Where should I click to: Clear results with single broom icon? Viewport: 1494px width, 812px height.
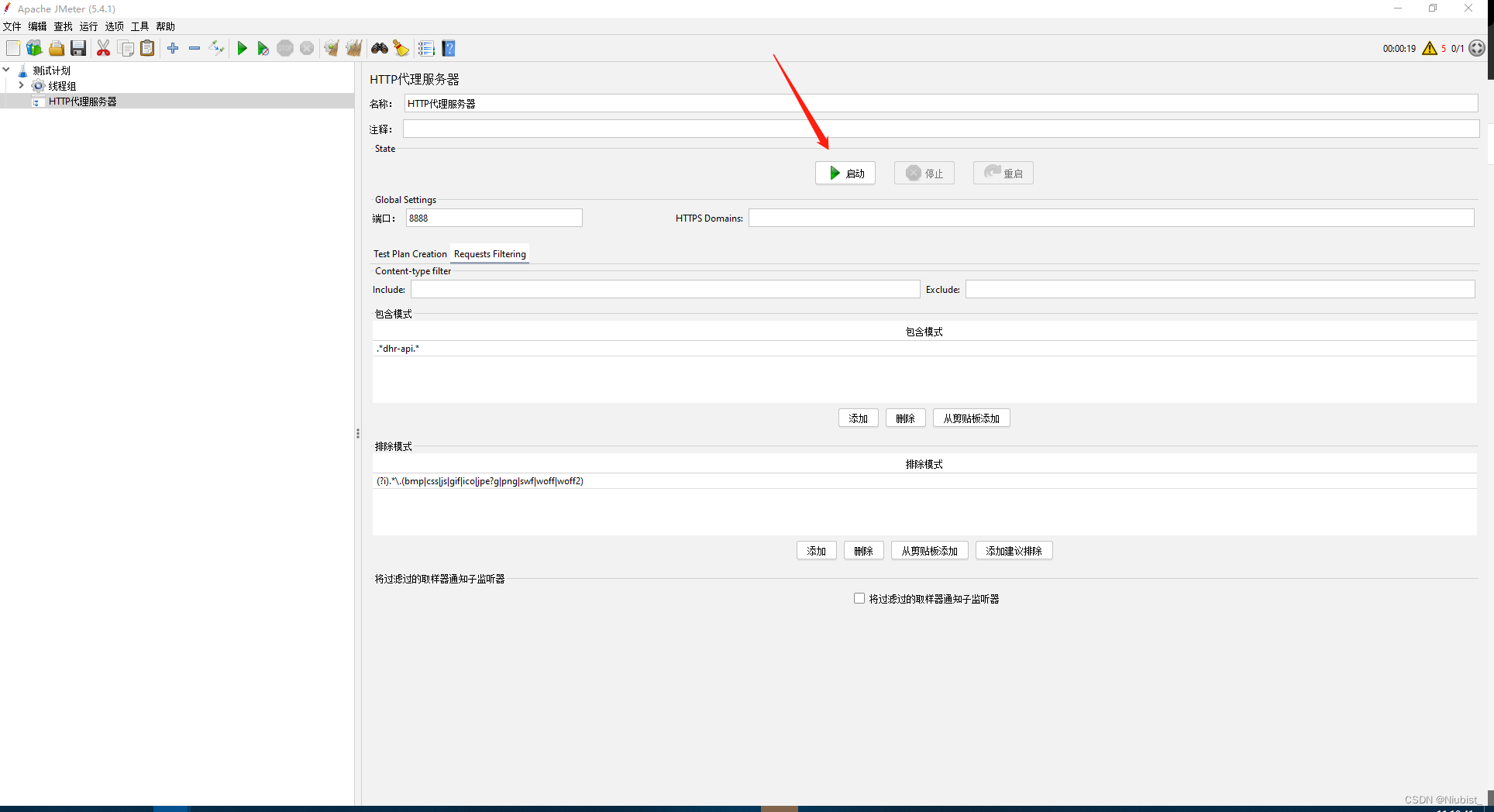(332, 48)
